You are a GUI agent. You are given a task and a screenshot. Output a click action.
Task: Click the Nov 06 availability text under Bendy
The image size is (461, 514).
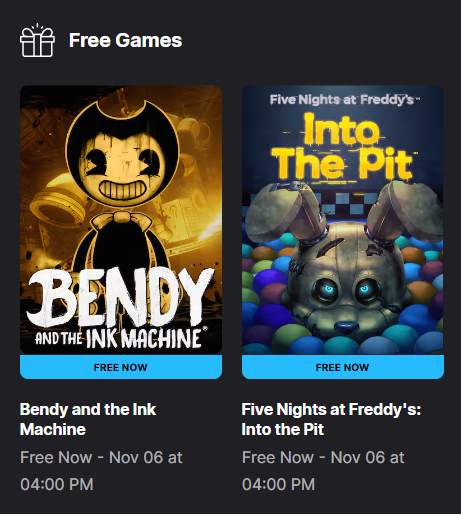pos(101,470)
